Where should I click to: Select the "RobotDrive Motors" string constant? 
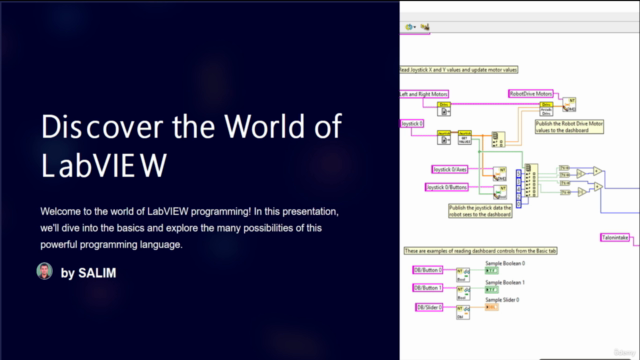point(531,93)
